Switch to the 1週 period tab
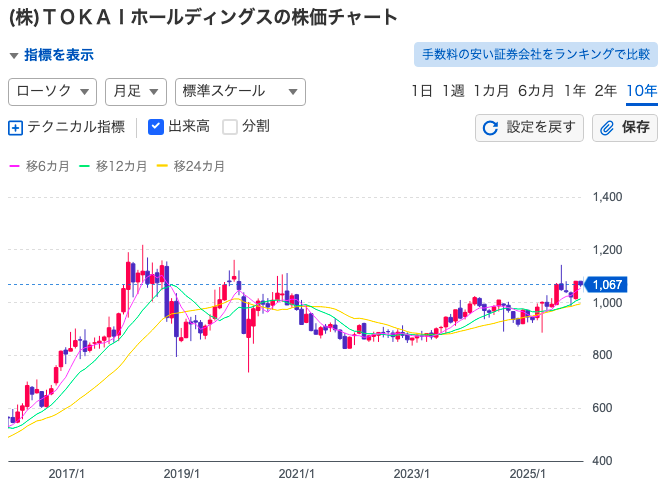667x492 pixels. click(453, 91)
